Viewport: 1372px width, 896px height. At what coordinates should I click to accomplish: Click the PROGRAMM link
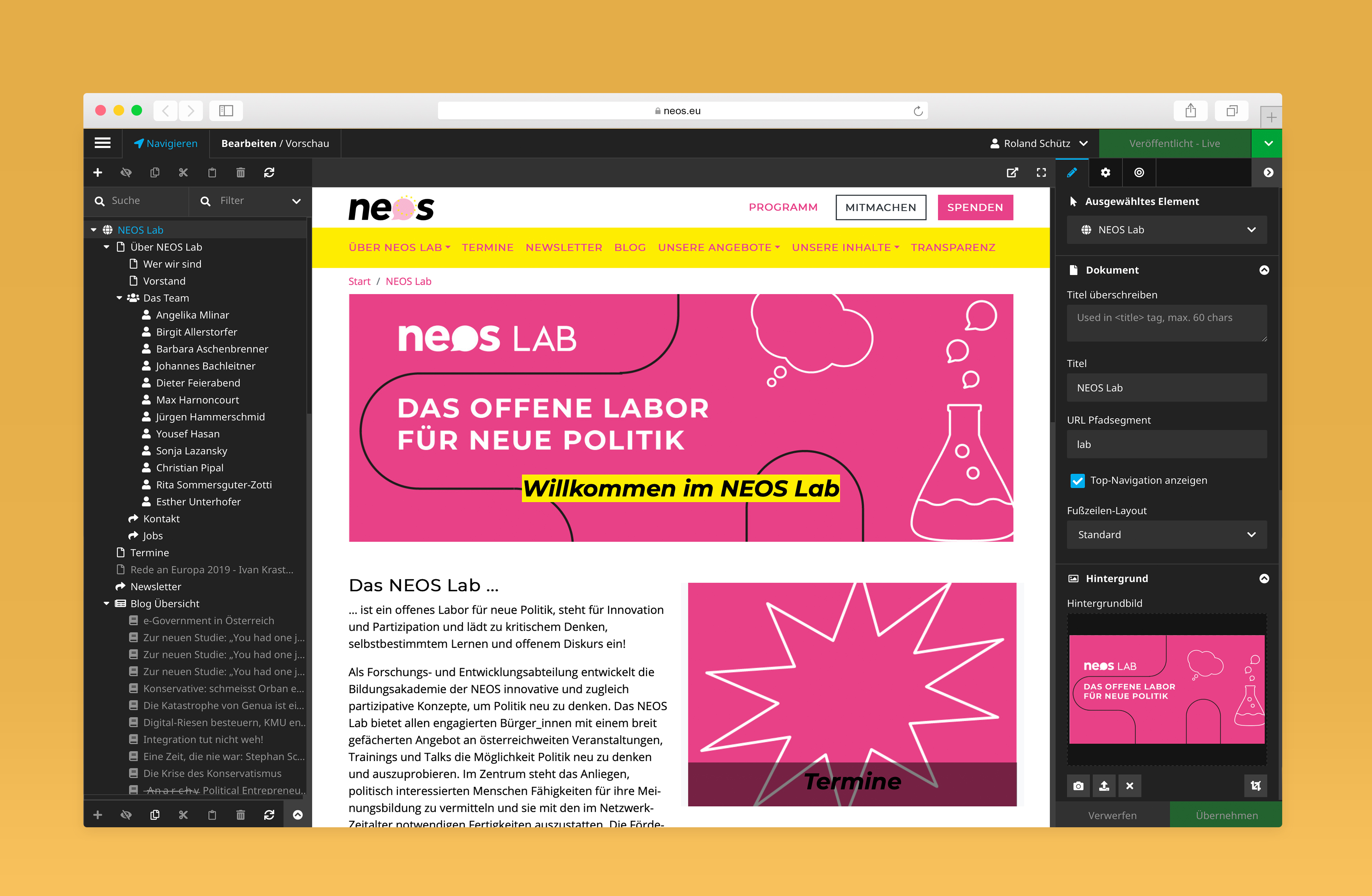coord(783,207)
